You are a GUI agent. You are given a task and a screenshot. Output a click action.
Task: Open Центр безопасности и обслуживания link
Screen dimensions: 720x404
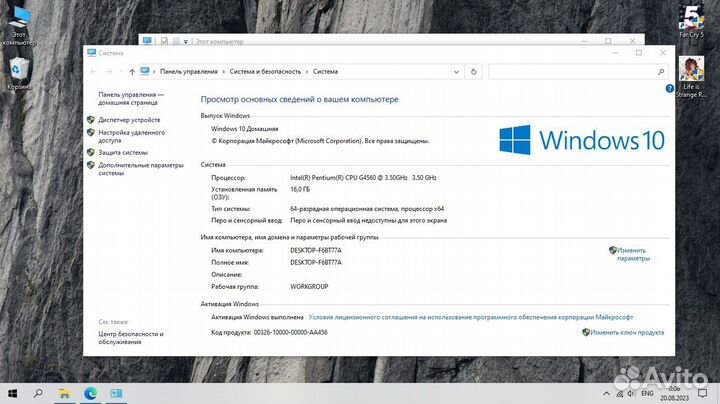point(131,338)
